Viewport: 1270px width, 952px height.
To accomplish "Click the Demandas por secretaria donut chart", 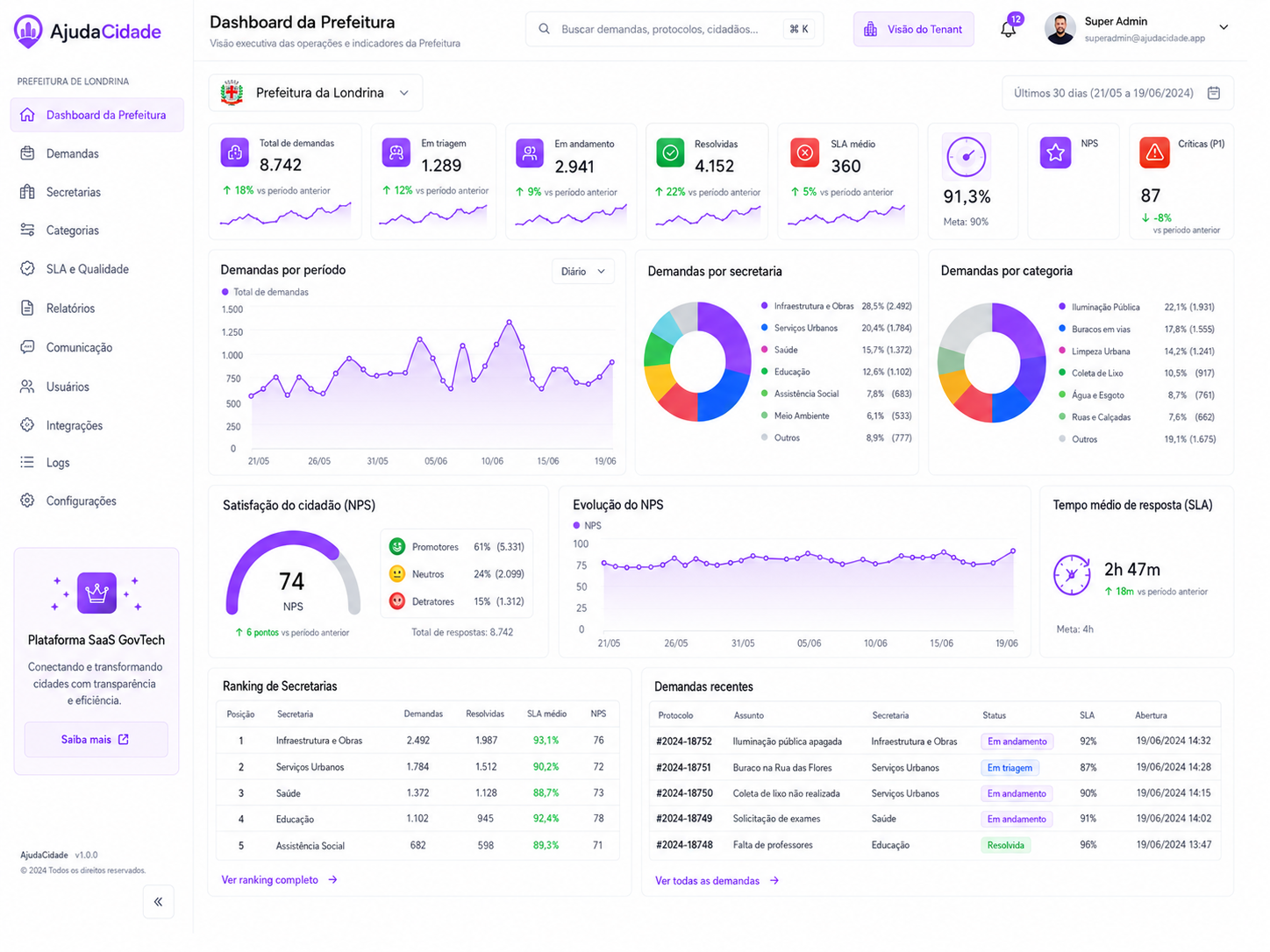I will click(x=697, y=361).
